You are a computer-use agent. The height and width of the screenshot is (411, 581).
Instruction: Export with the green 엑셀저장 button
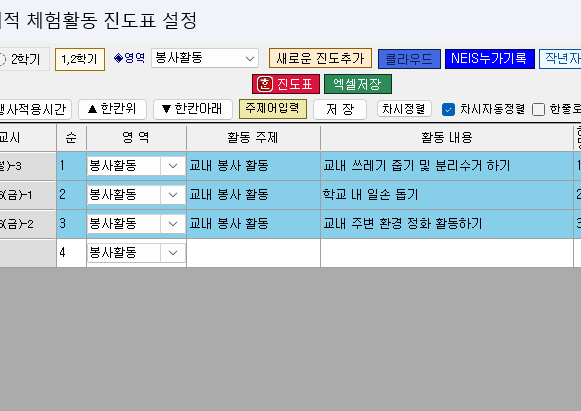358,84
